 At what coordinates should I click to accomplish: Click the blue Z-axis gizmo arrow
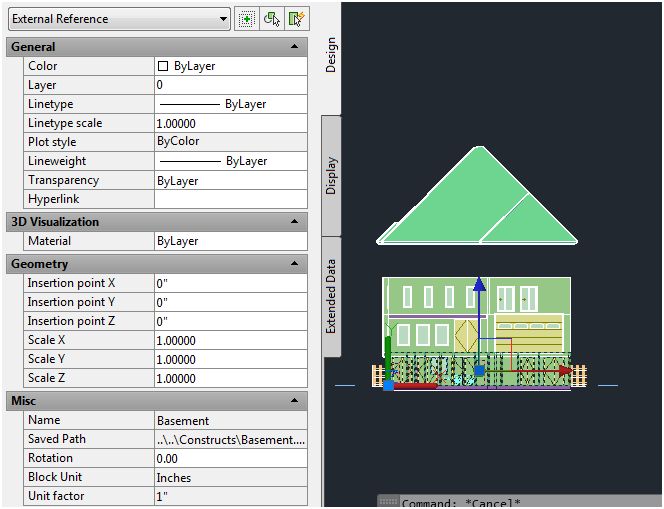click(x=479, y=284)
